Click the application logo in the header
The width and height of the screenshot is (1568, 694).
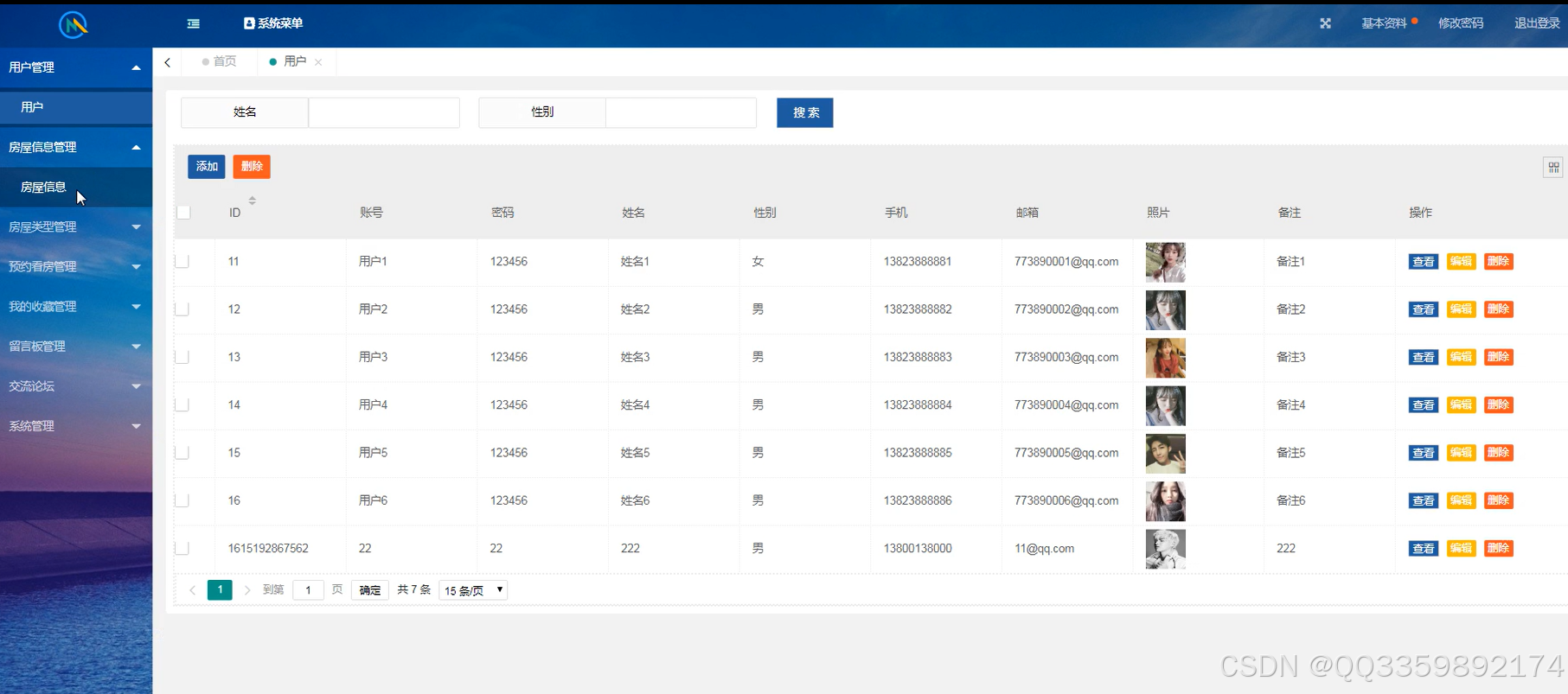coord(74,24)
